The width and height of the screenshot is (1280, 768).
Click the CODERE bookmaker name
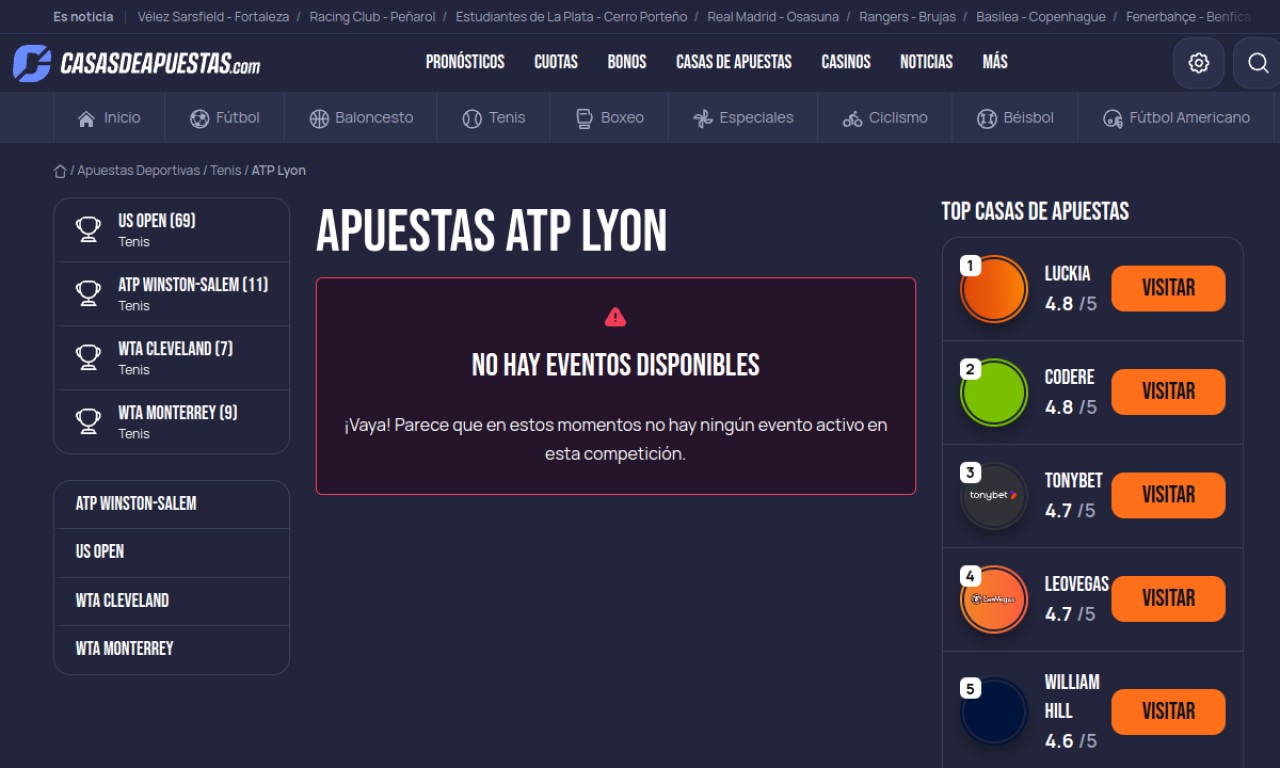pos(1069,377)
